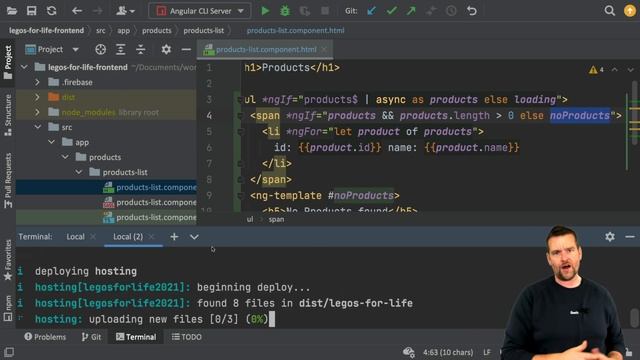Toggle the Pull Requests side tab

7,180
